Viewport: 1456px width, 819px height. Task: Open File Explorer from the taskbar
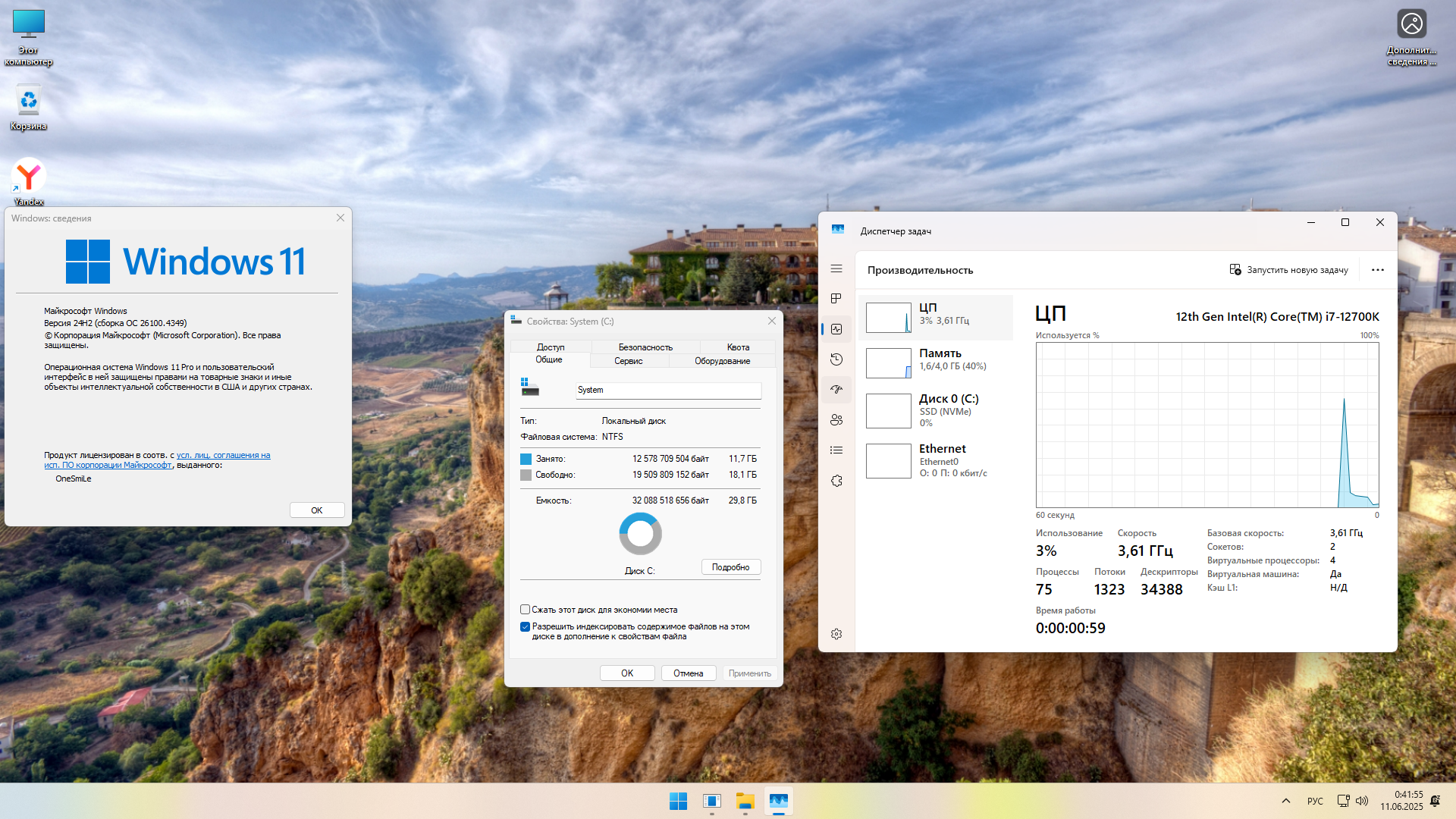coord(745,801)
